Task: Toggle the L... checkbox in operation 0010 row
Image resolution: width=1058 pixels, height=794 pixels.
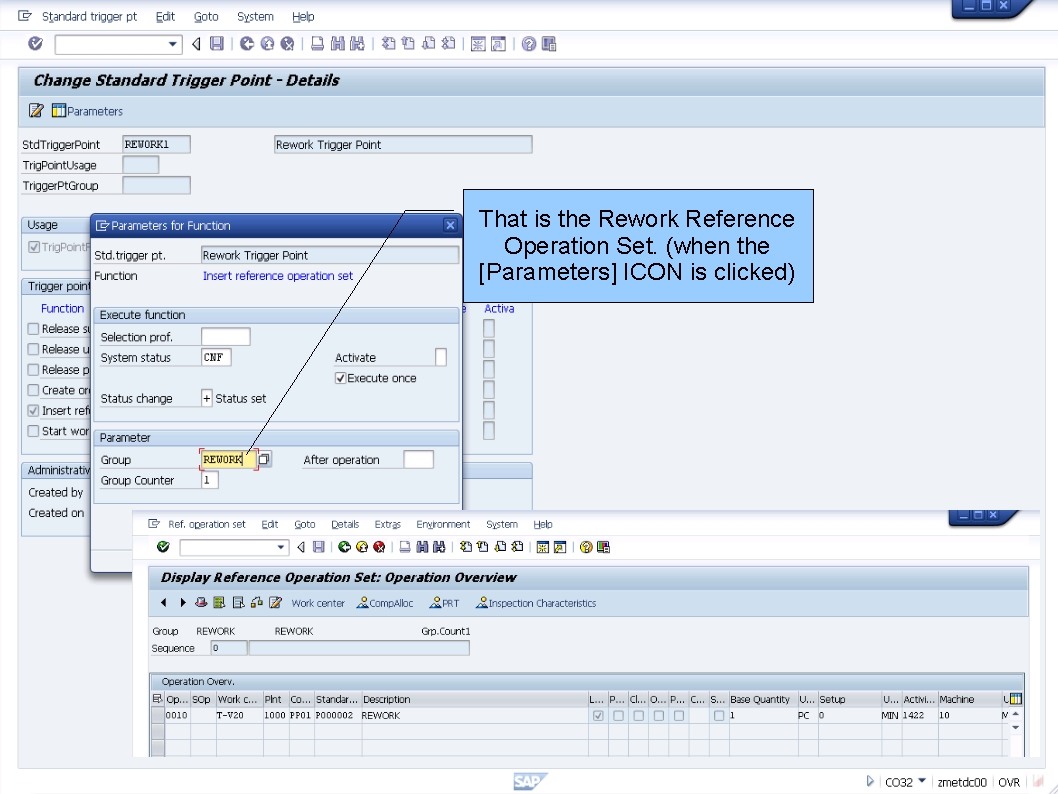Action: click(598, 716)
